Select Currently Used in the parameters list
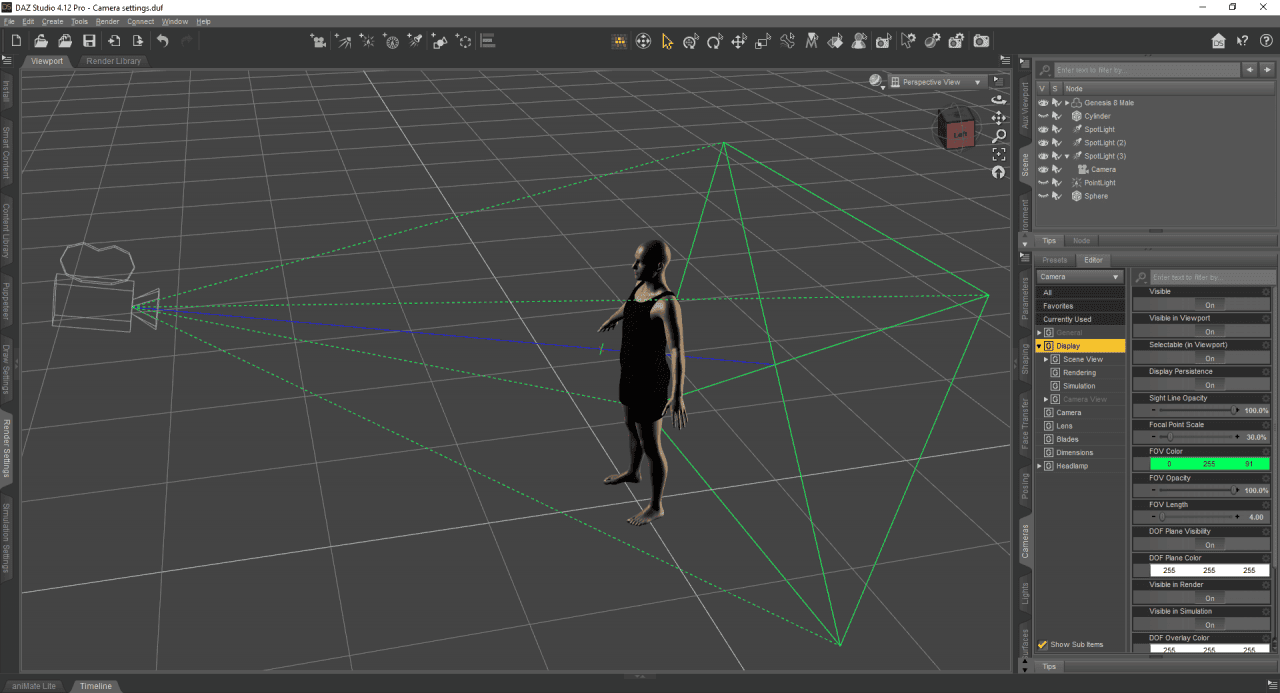Image resolution: width=1280 pixels, height=693 pixels. click(x=1080, y=318)
